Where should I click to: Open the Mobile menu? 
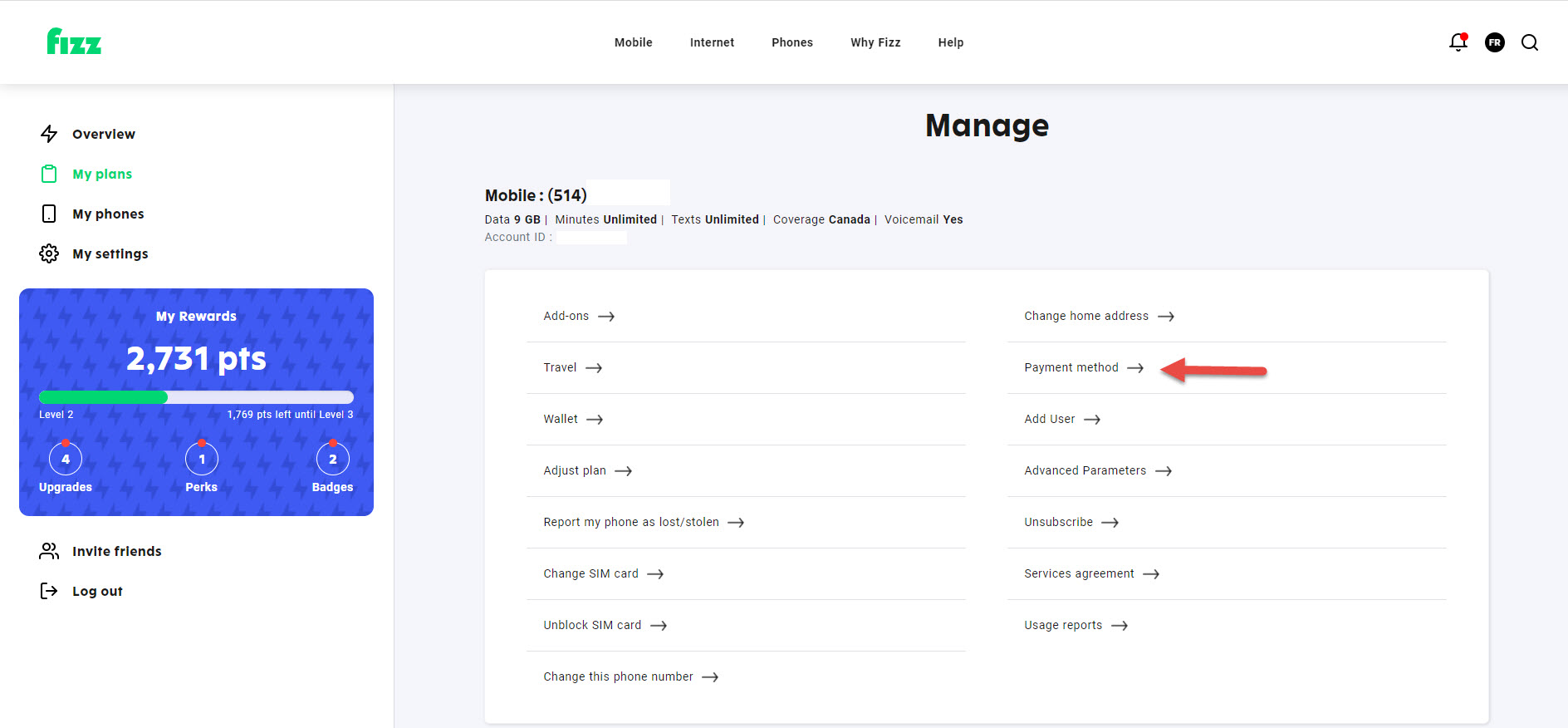point(634,42)
